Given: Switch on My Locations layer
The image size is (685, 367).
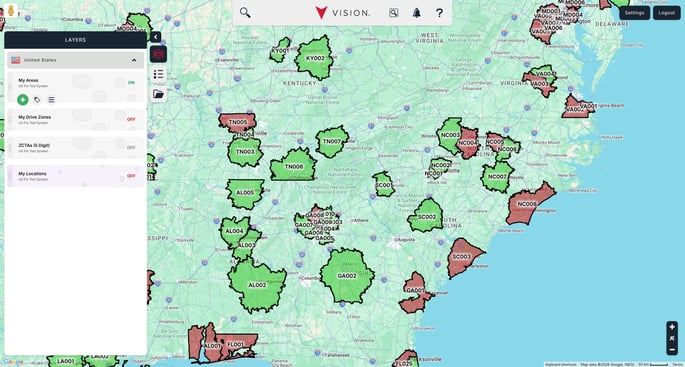Looking at the screenshot, I should point(131,176).
